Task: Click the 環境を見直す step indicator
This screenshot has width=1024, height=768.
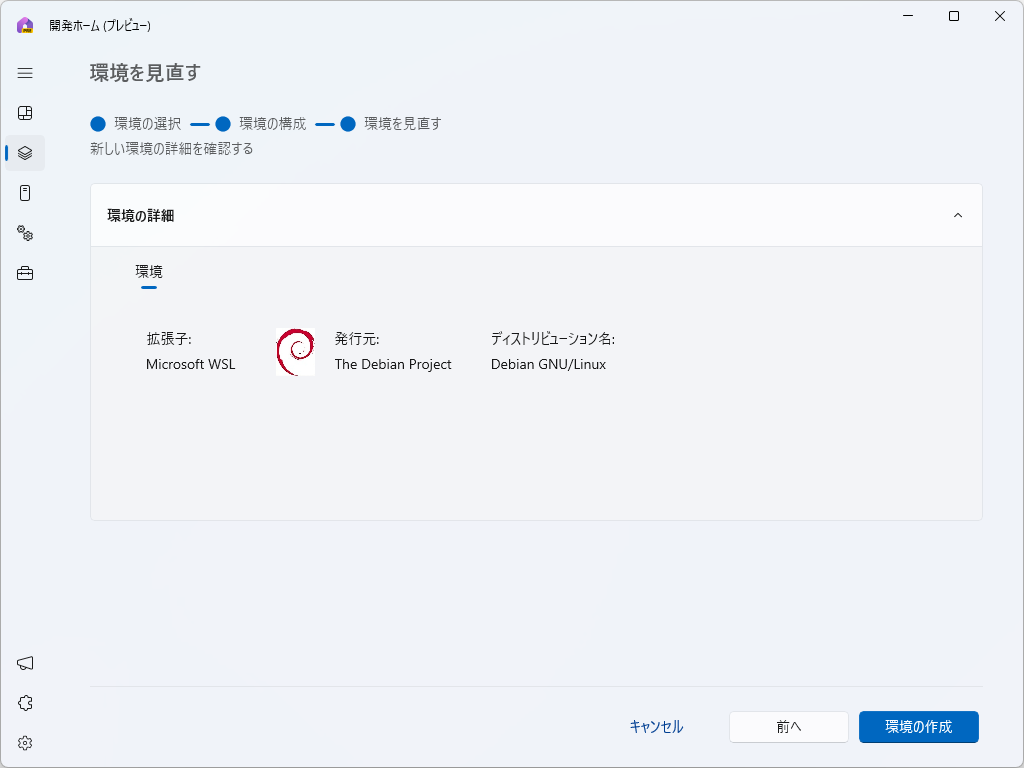Action: 391,123
